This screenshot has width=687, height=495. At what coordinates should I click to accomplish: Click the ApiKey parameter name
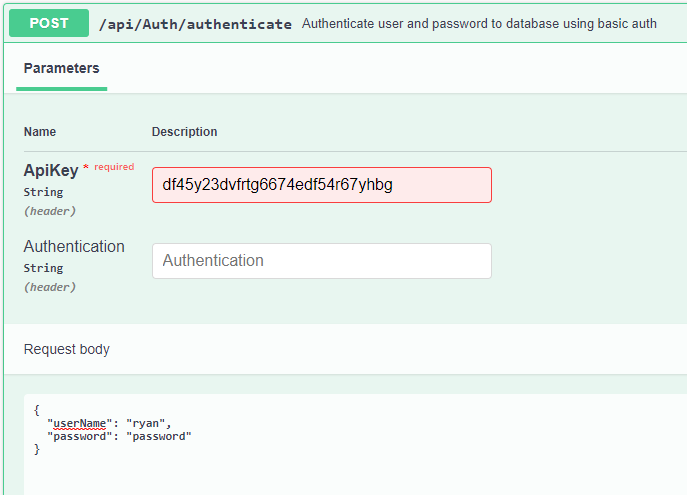51,170
